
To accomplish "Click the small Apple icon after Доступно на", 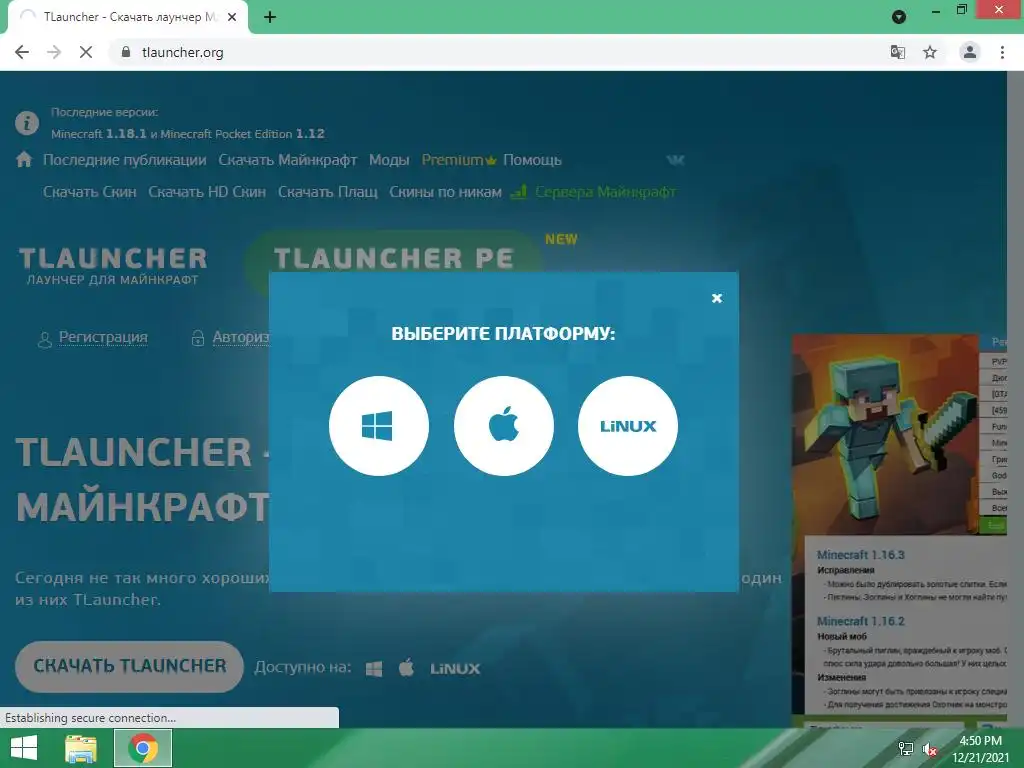I will tap(406, 668).
